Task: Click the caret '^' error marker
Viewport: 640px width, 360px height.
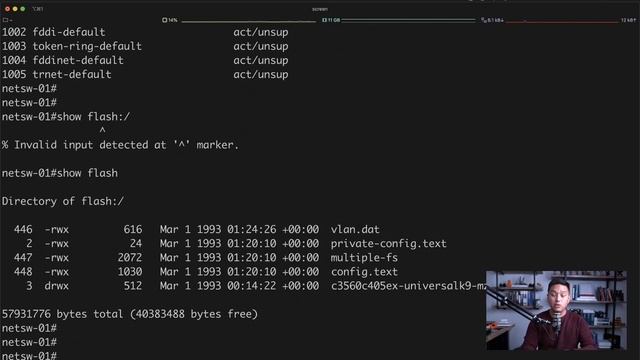Action: click(102, 130)
